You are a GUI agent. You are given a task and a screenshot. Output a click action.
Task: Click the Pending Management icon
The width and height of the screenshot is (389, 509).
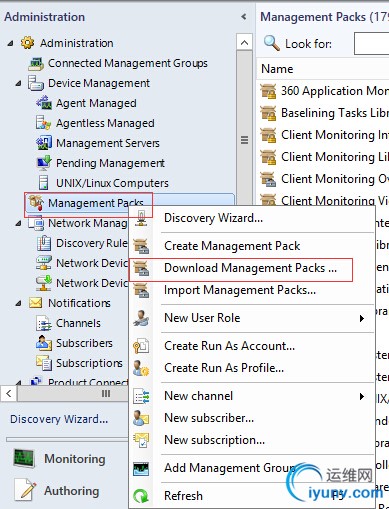click(44, 163)
